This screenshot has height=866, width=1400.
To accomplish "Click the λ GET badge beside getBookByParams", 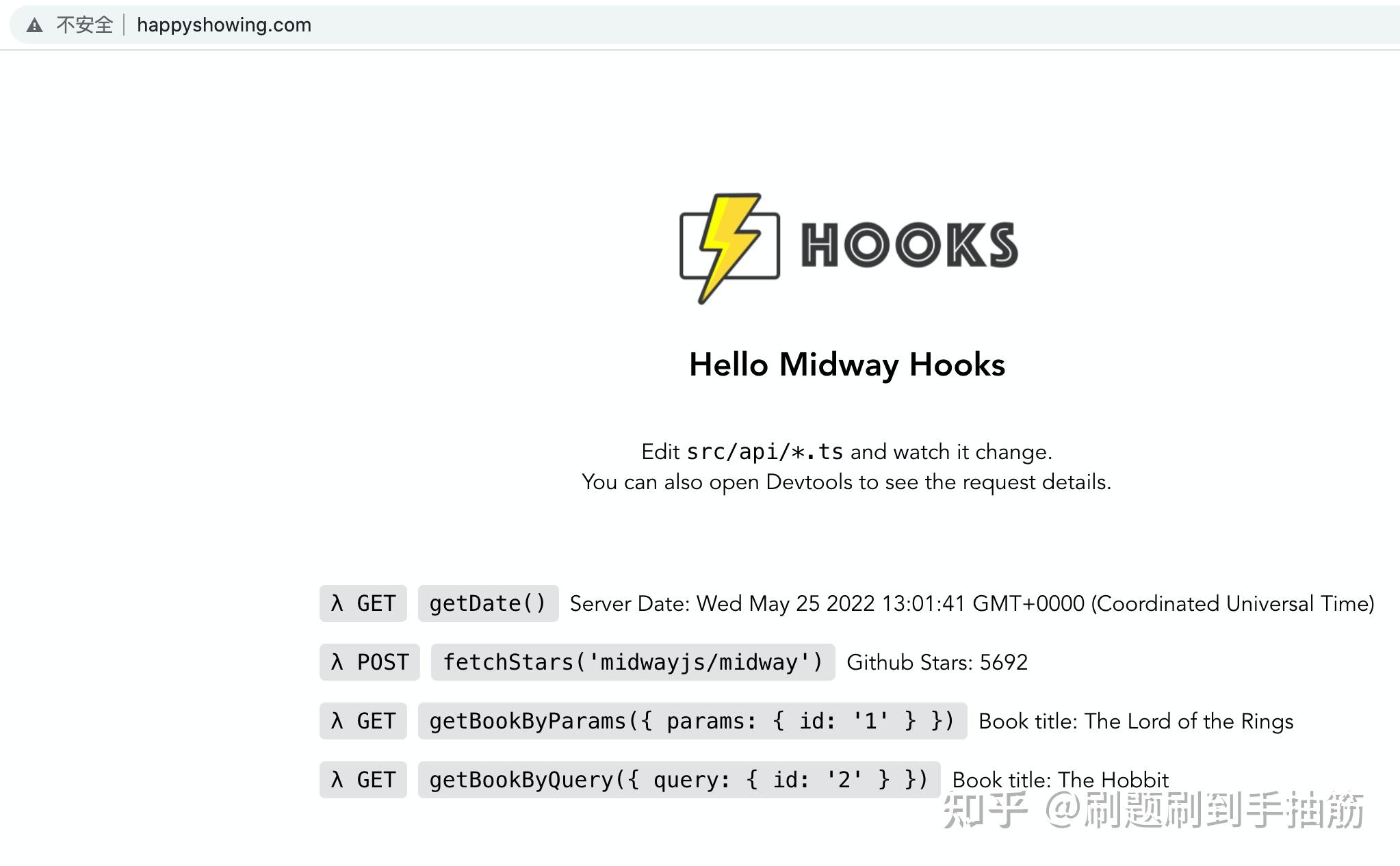I will [x=363, y=720].
